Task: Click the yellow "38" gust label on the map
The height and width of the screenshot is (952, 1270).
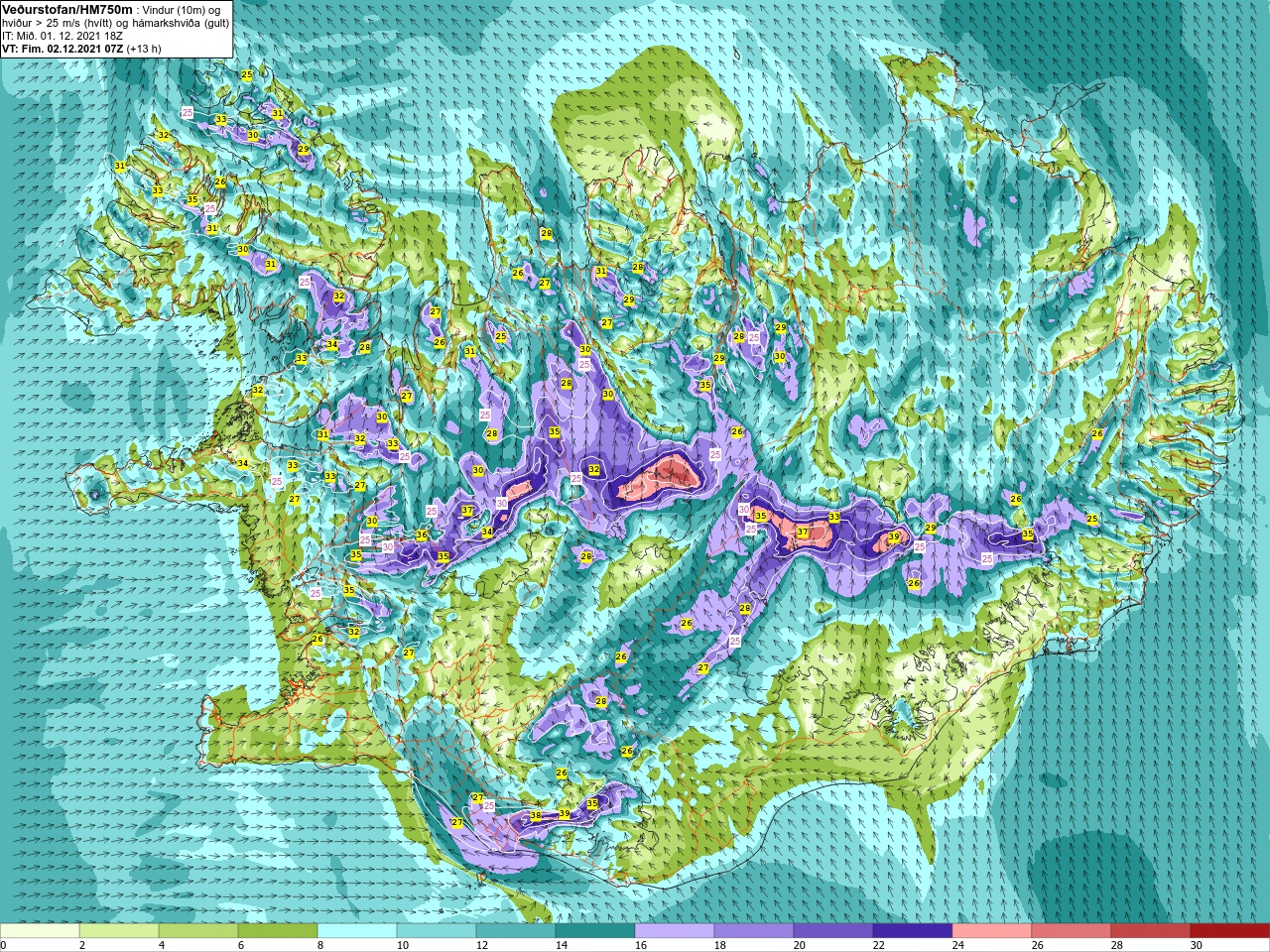Action: (536, 816)
